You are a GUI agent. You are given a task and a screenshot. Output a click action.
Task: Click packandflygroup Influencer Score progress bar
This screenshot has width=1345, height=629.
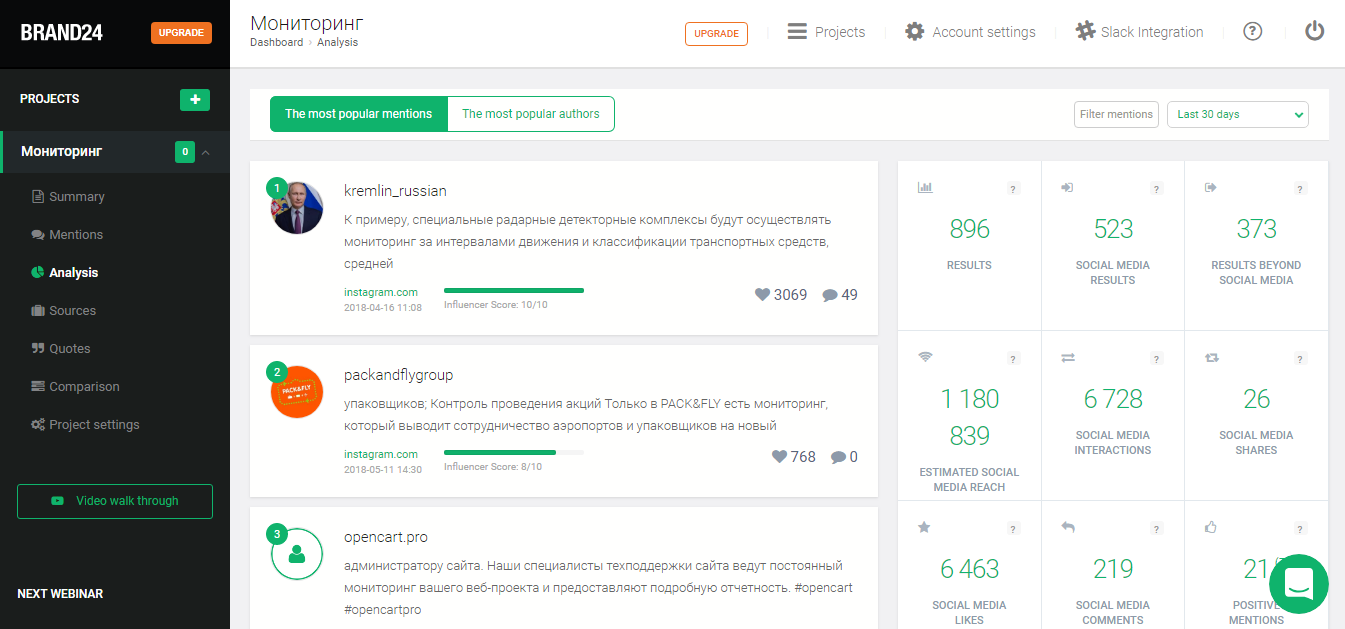tap(514, 453)
